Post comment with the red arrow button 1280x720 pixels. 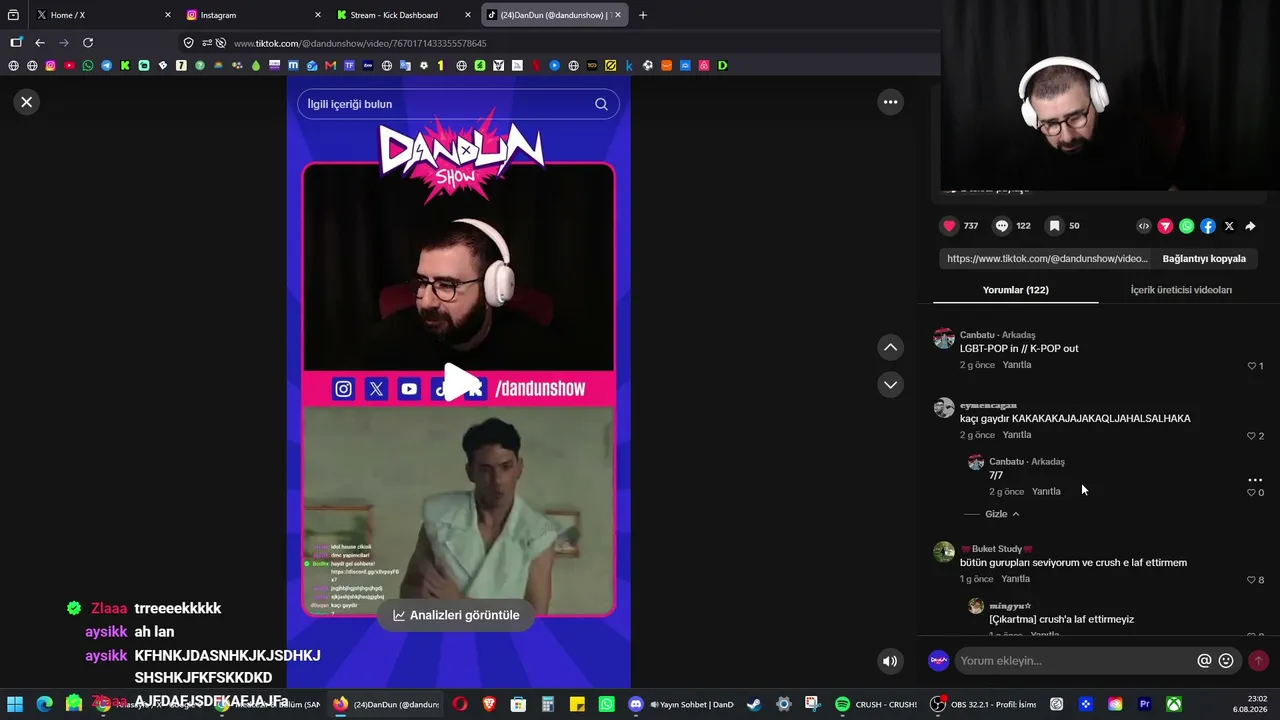pos(1258,661)
